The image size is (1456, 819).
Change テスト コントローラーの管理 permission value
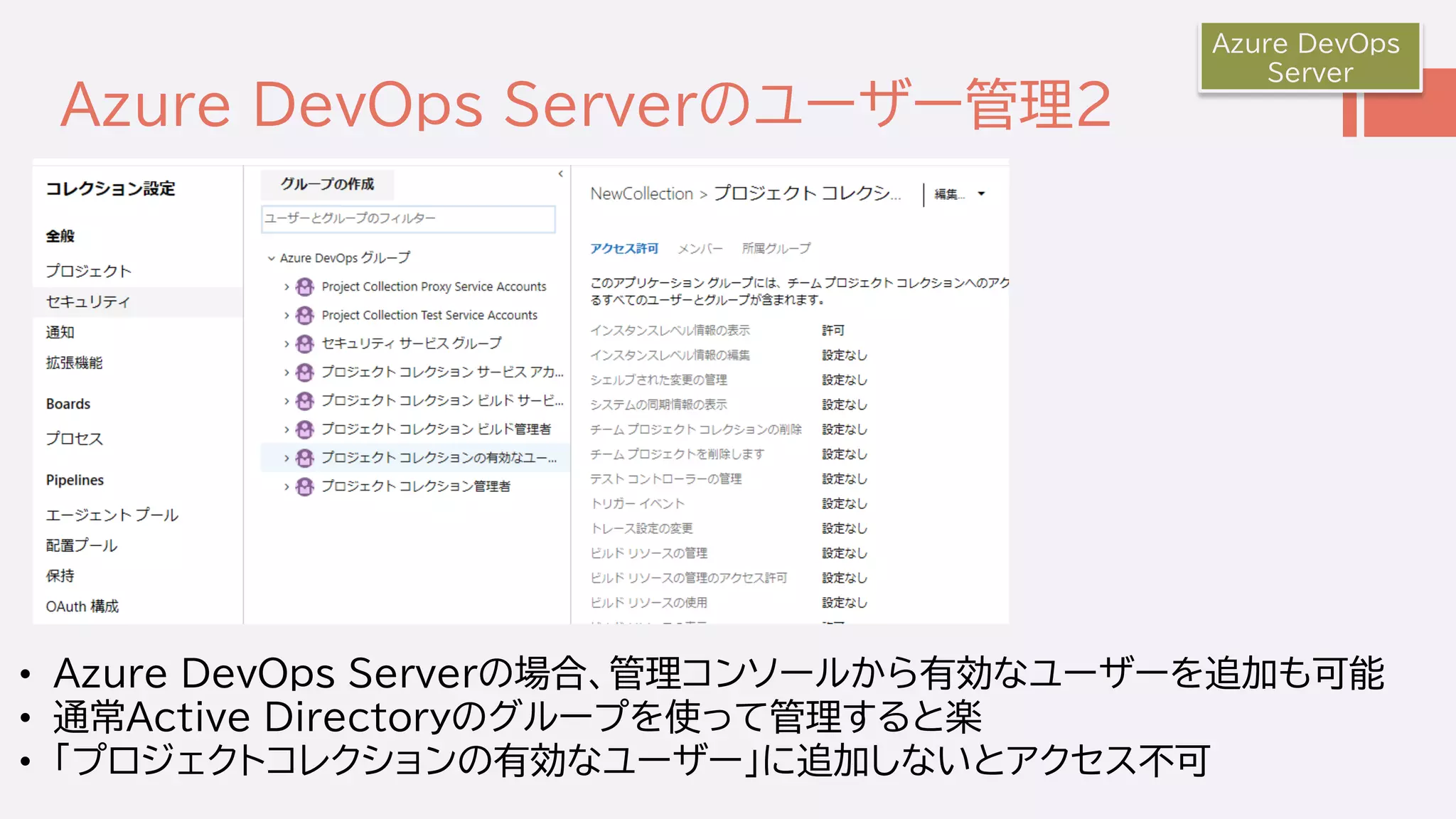pyautogui.click(x=845, y=479)
